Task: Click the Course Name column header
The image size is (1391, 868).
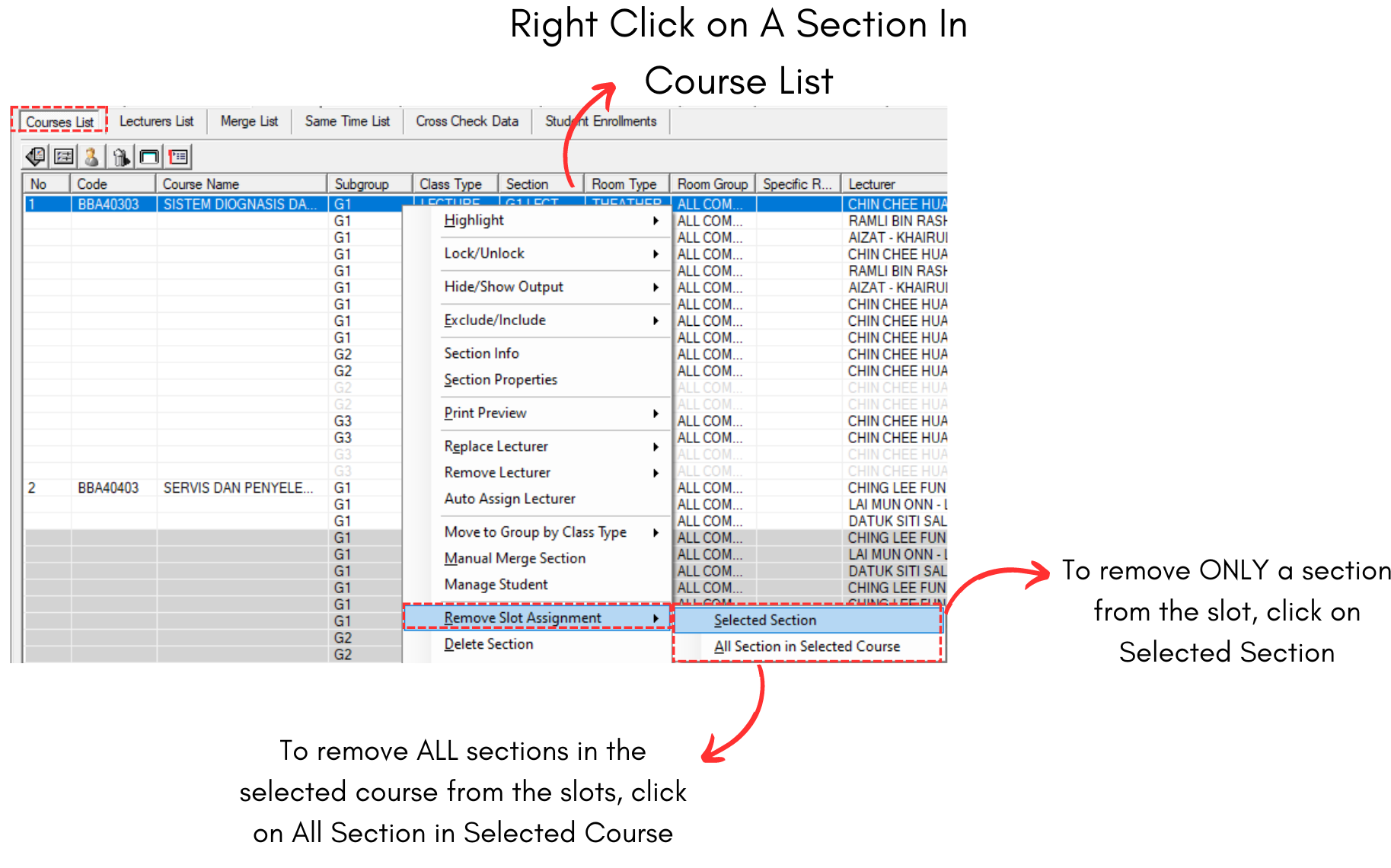Action: coord(201,184)
